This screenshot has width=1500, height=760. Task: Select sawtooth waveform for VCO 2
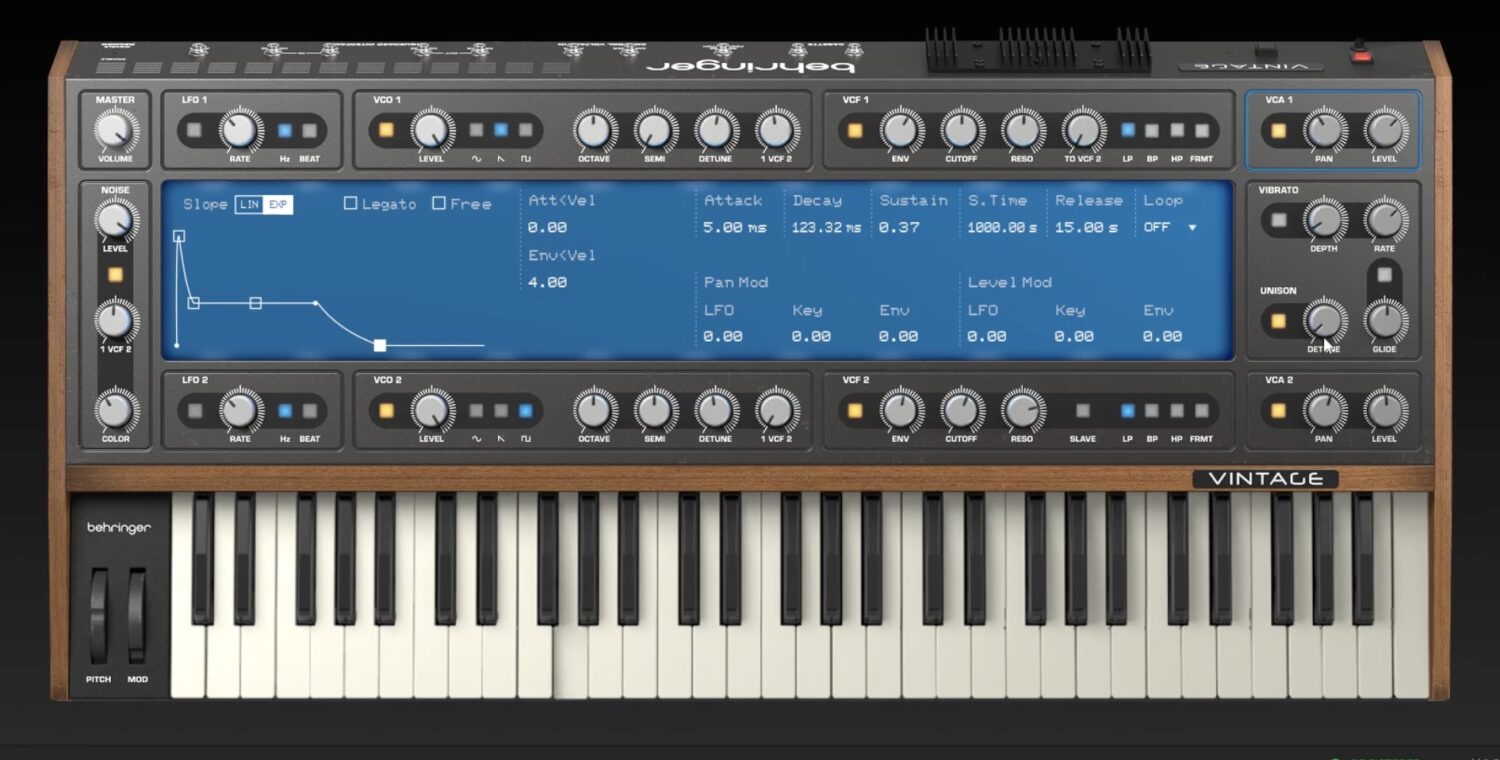point(501,410)
